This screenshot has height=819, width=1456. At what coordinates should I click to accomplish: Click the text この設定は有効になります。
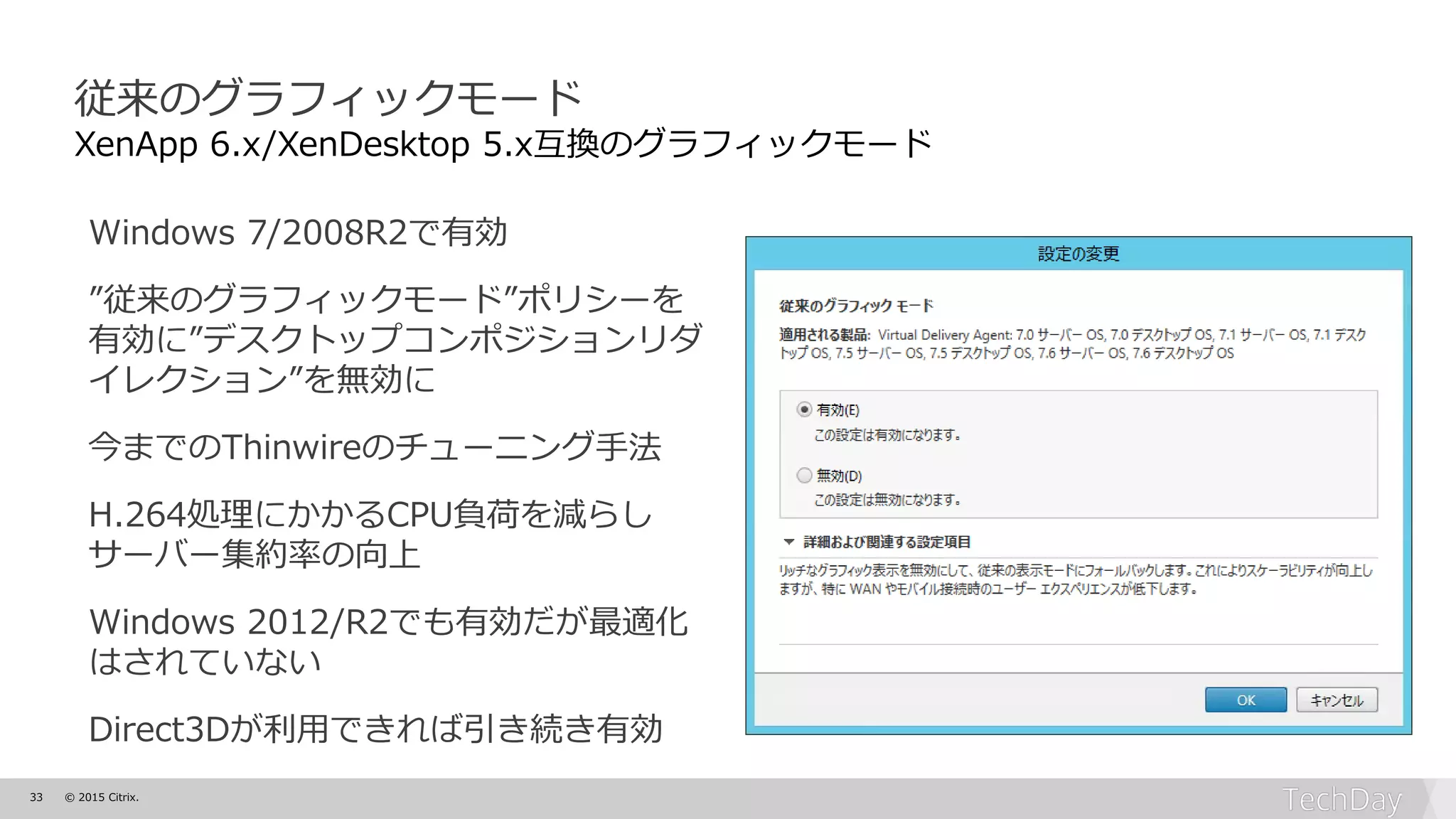tap(887, 435)
